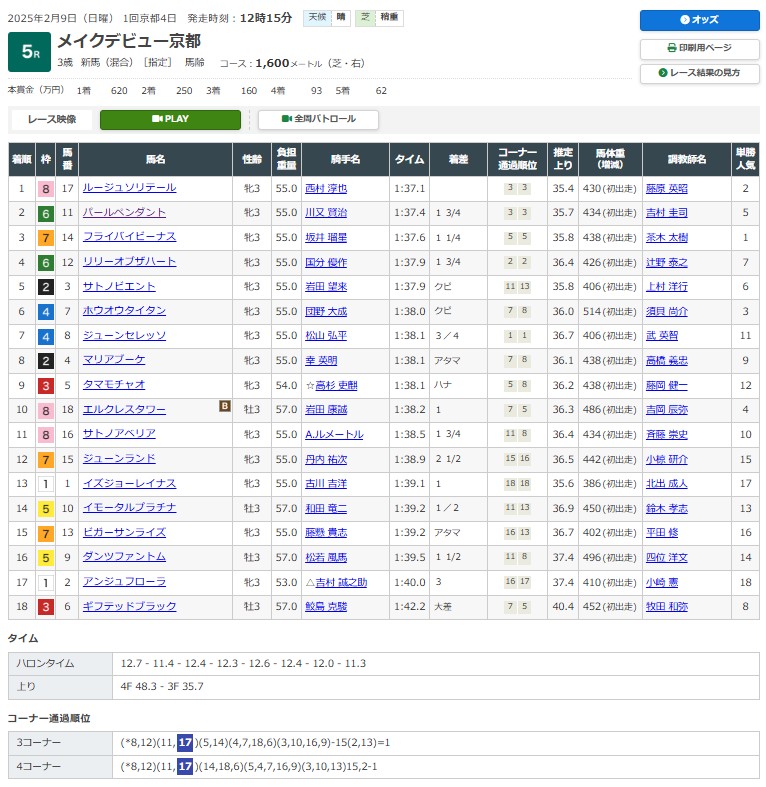
Task: Click the green 5R race badge
Action: click(29, 51)
